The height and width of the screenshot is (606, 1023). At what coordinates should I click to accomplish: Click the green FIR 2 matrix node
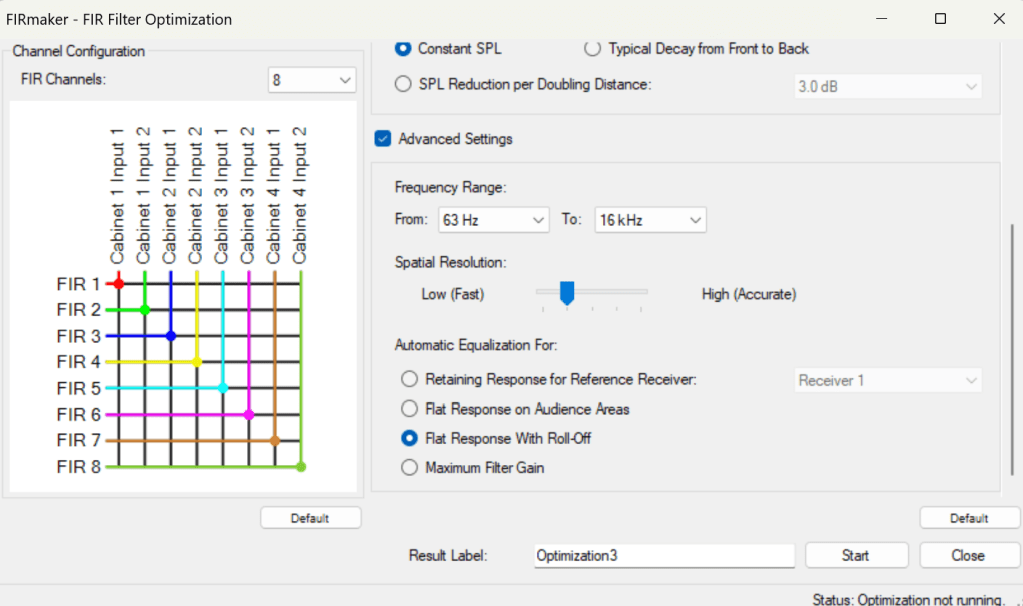[145, 310]
